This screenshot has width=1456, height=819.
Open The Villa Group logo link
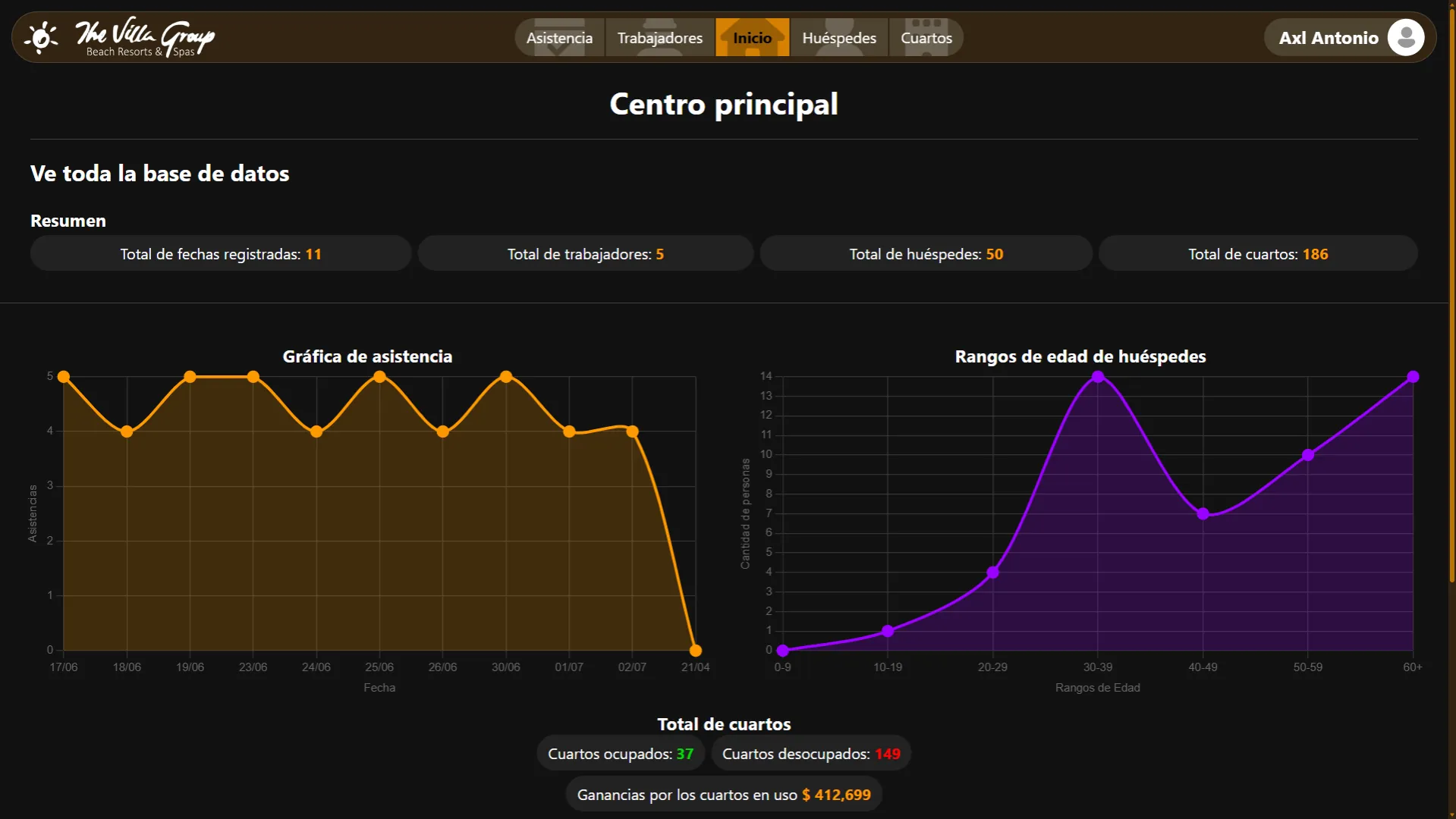(x=145, y=37)
